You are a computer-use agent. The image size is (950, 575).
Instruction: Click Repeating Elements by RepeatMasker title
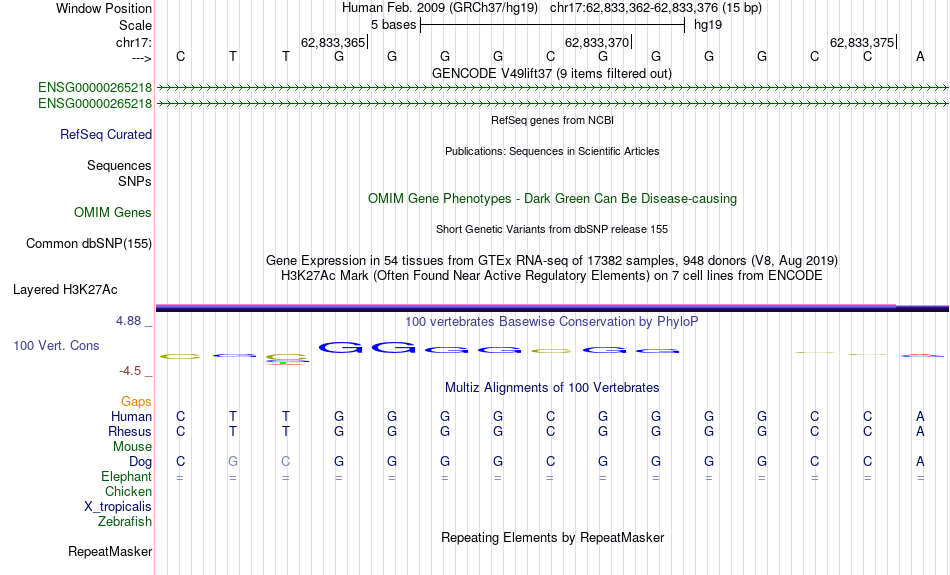tap(553, 537)
